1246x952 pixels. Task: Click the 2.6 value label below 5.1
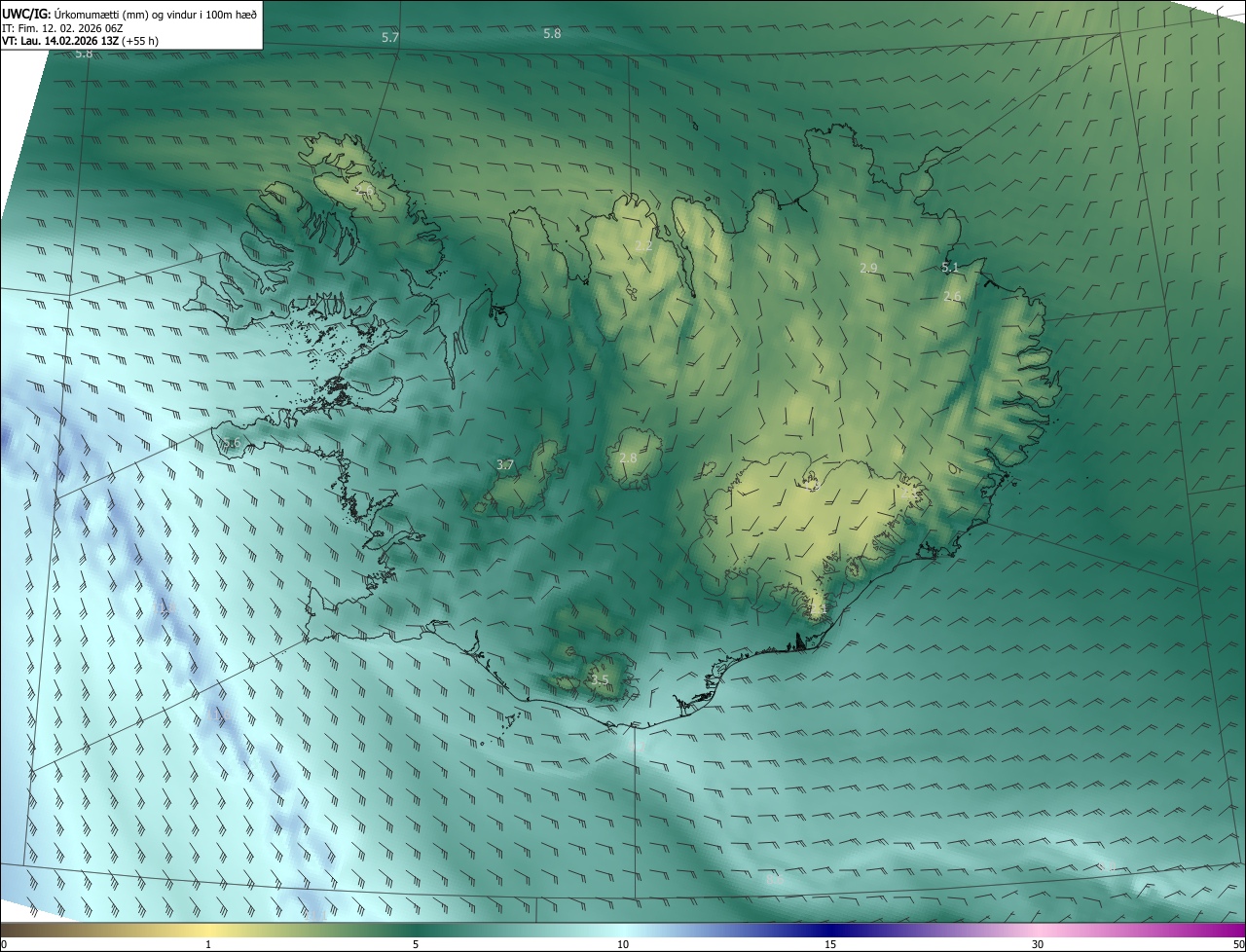point(952,296)
